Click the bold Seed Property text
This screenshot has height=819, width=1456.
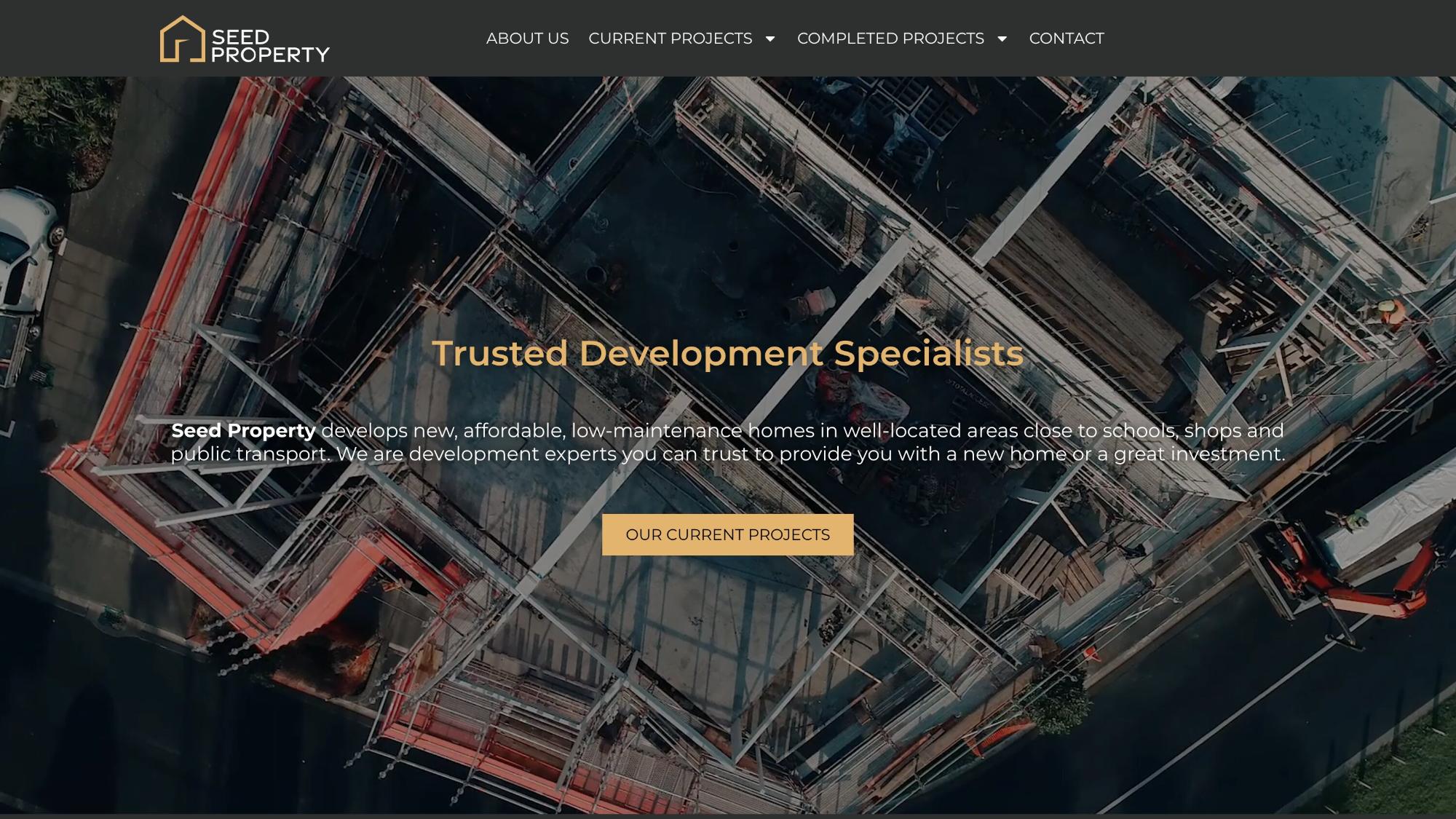[x=243, y=430]
